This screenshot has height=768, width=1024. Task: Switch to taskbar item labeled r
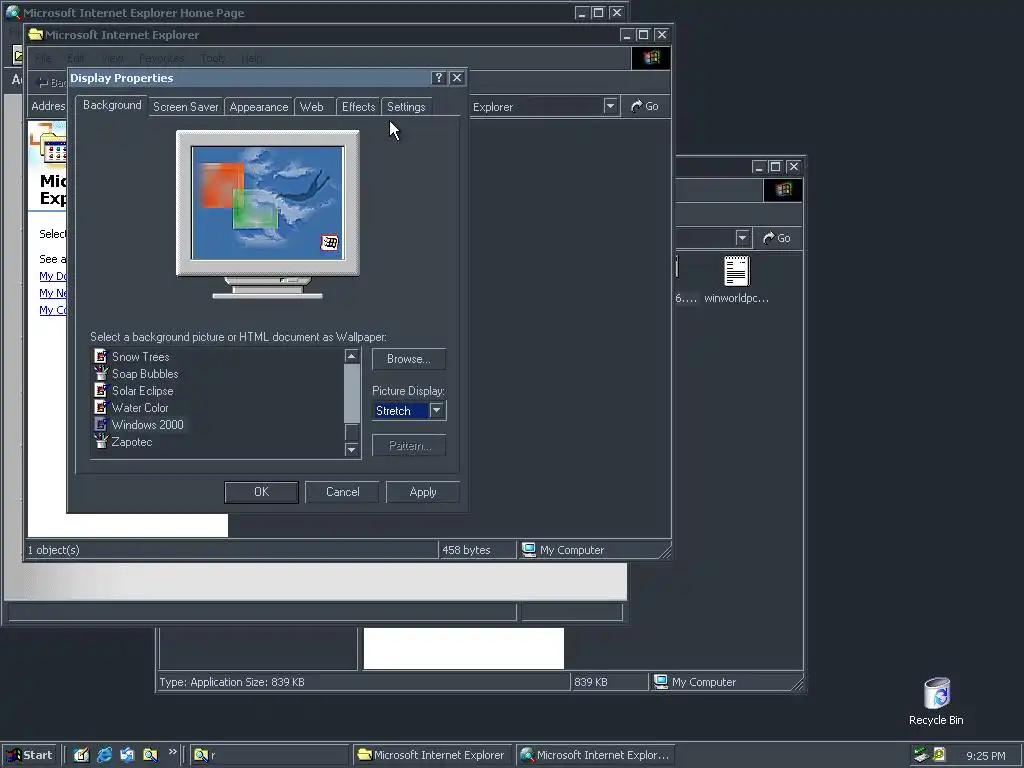270,755
